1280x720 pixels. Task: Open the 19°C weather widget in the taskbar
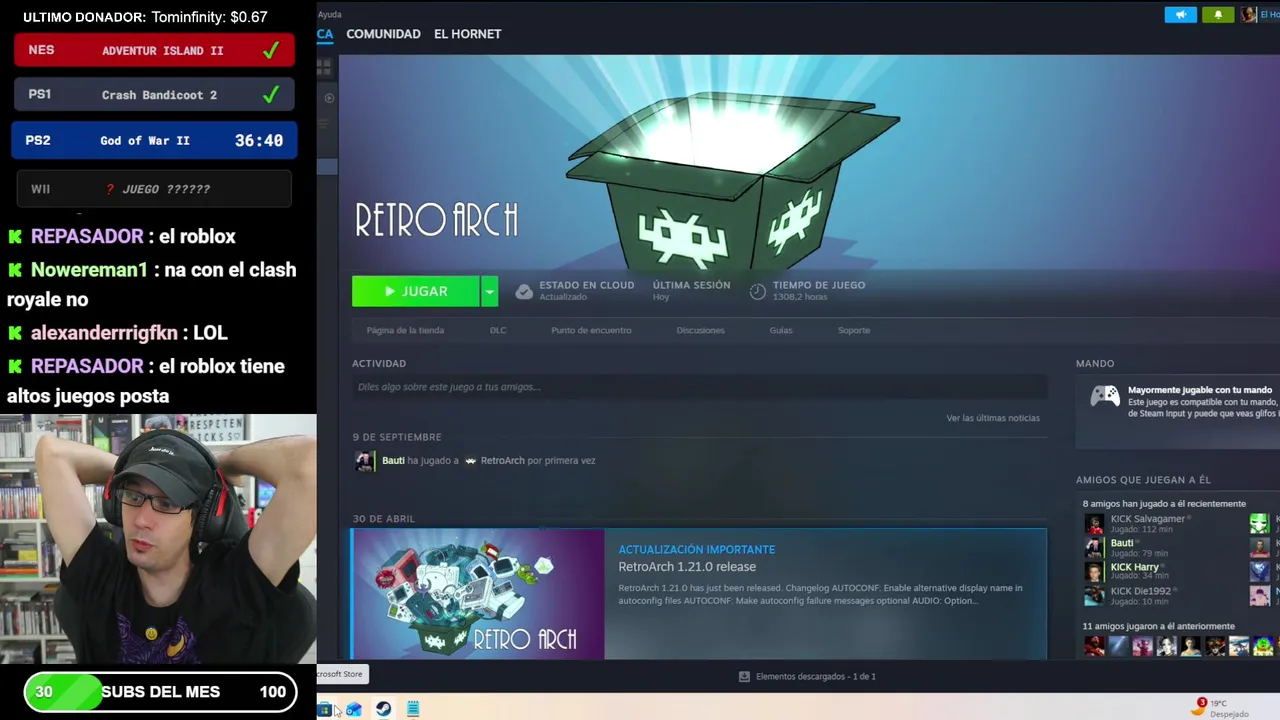click(x=1221, y=707)
